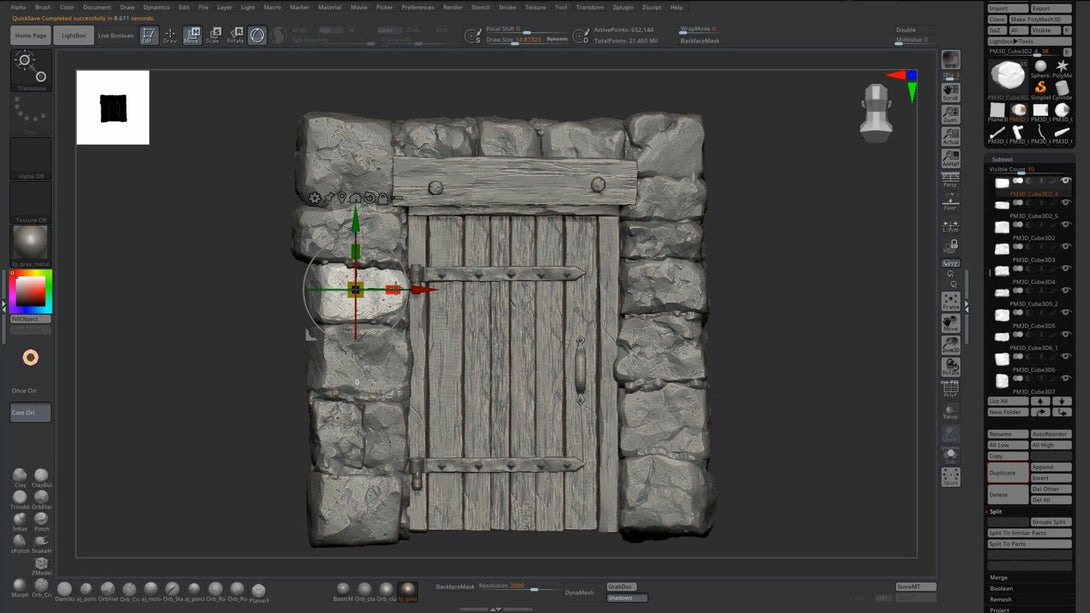This screenshot has width=1090, height=613.
Task: Click the Home Page button
Action: pyautogui.click(x=31, y=35)
